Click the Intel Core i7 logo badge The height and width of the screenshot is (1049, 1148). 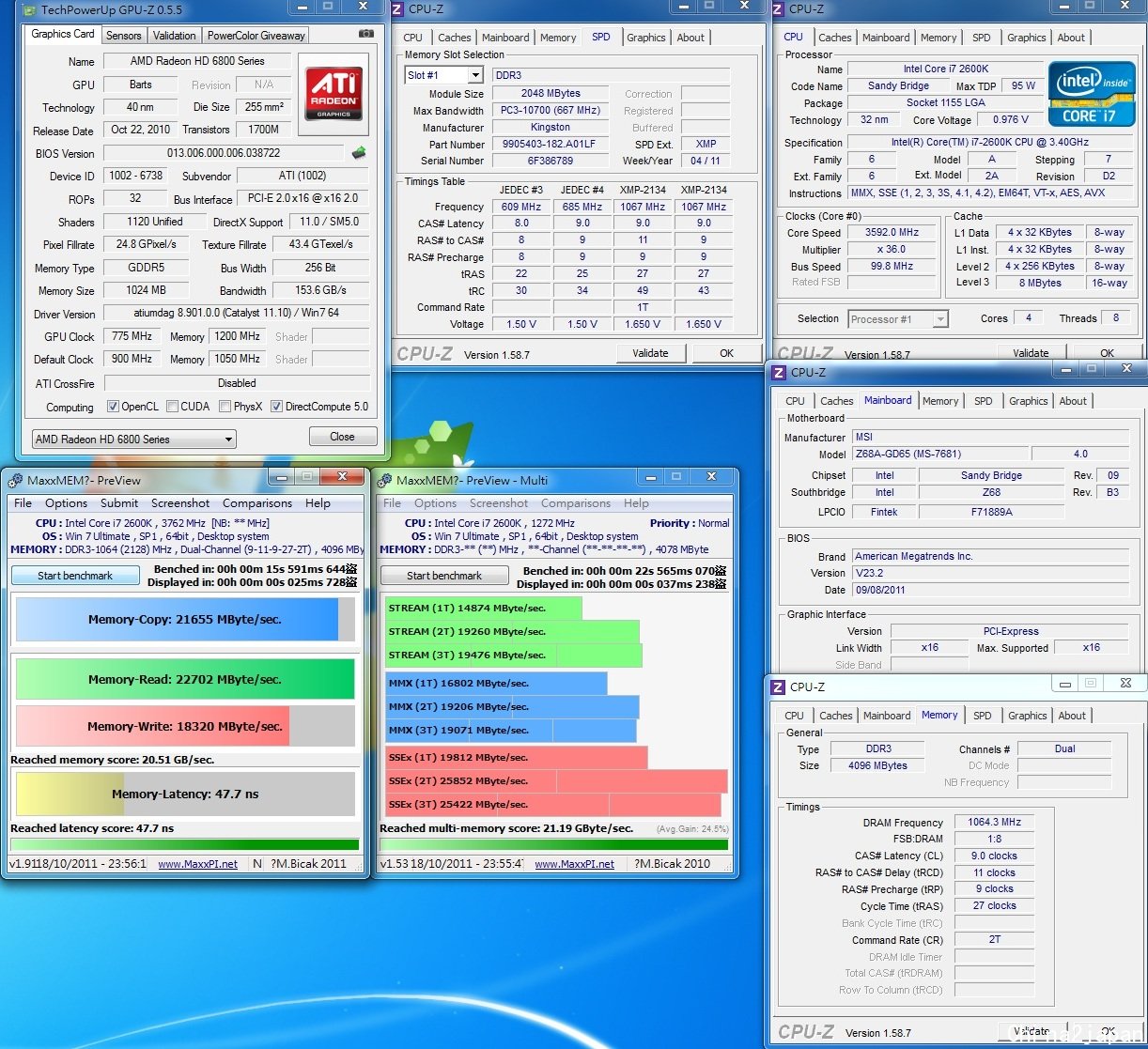pos(1092,94)
